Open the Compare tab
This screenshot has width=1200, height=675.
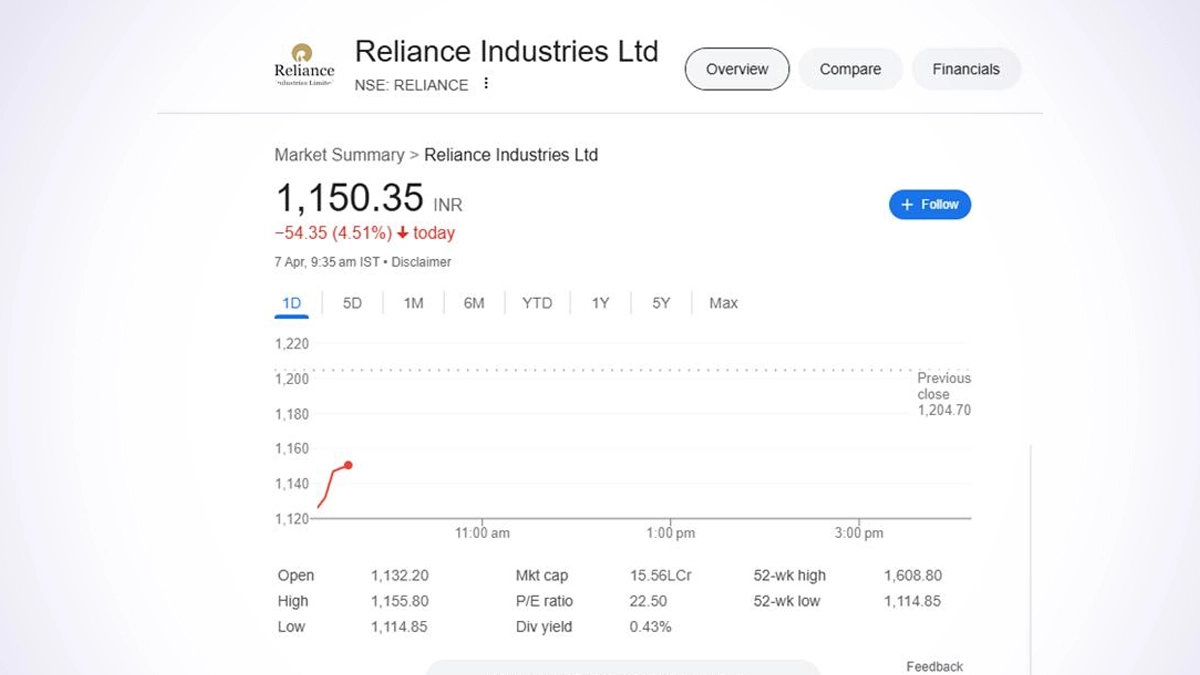(x=850, y=69)
